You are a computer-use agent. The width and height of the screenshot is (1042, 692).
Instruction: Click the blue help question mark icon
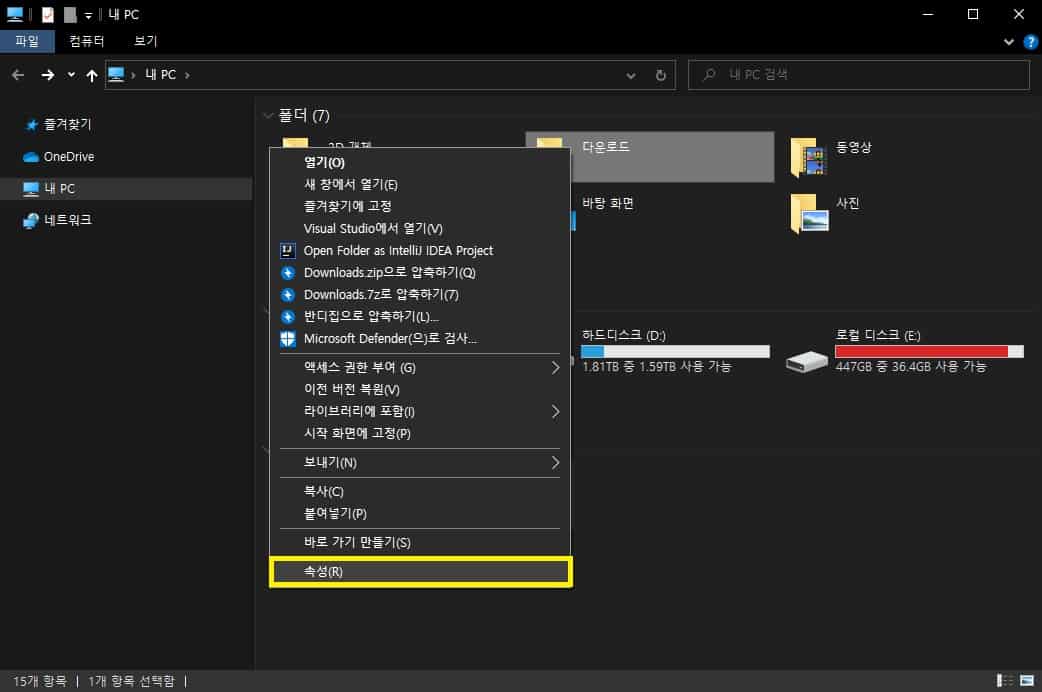pos(1031,42)
